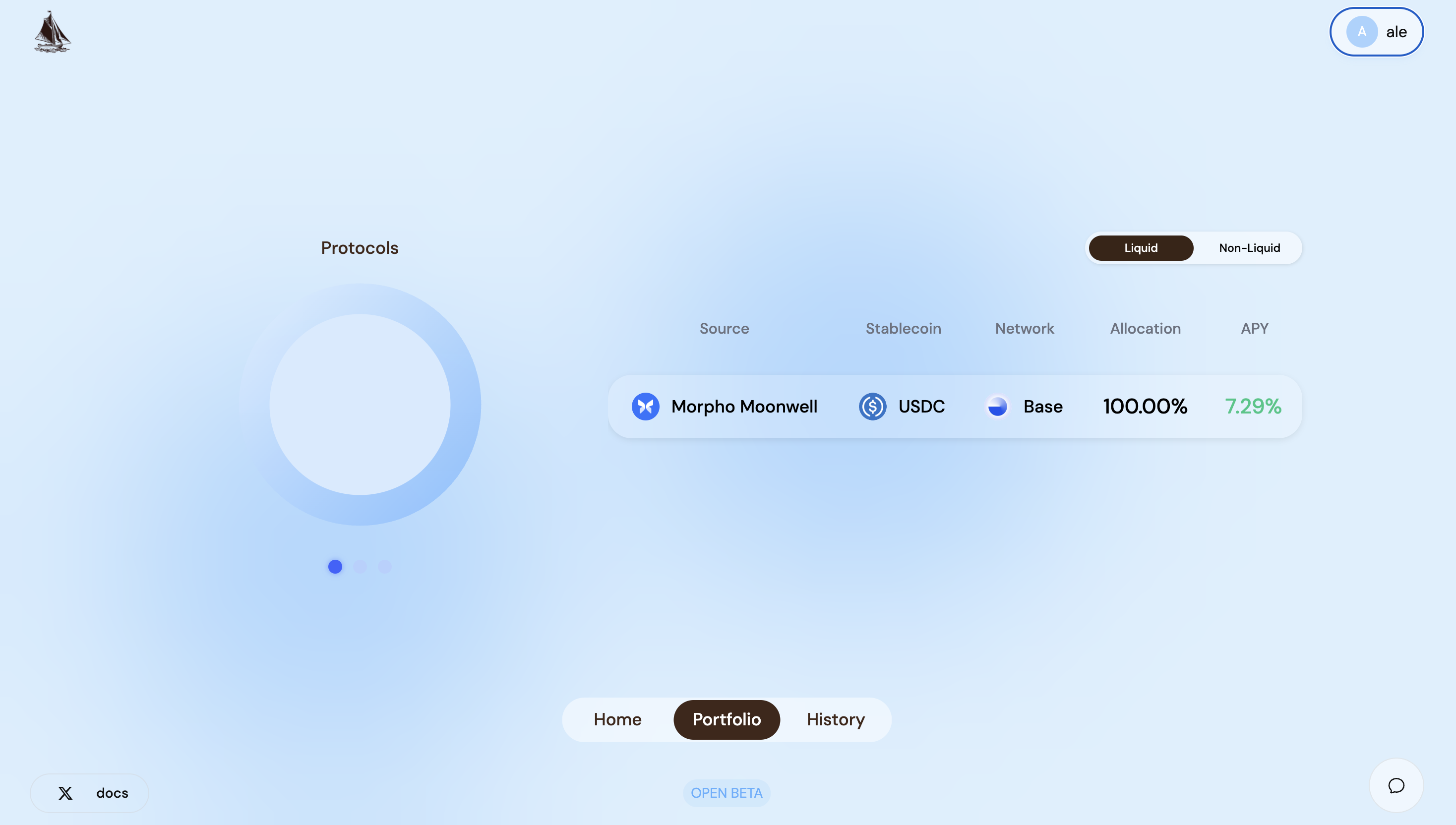
Task: Click the OPEN BETA badge
Action: [x=727, y=793]
